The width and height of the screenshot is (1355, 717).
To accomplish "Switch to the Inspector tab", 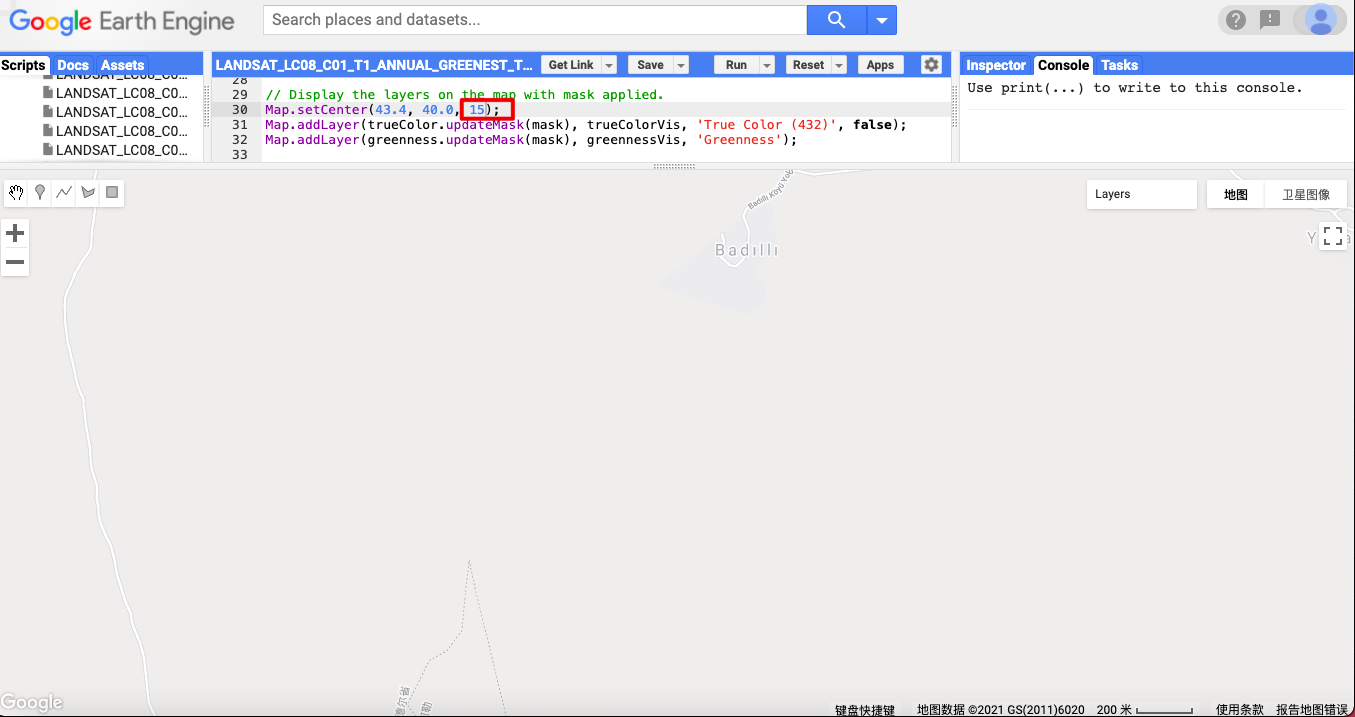I will (996, 65).
